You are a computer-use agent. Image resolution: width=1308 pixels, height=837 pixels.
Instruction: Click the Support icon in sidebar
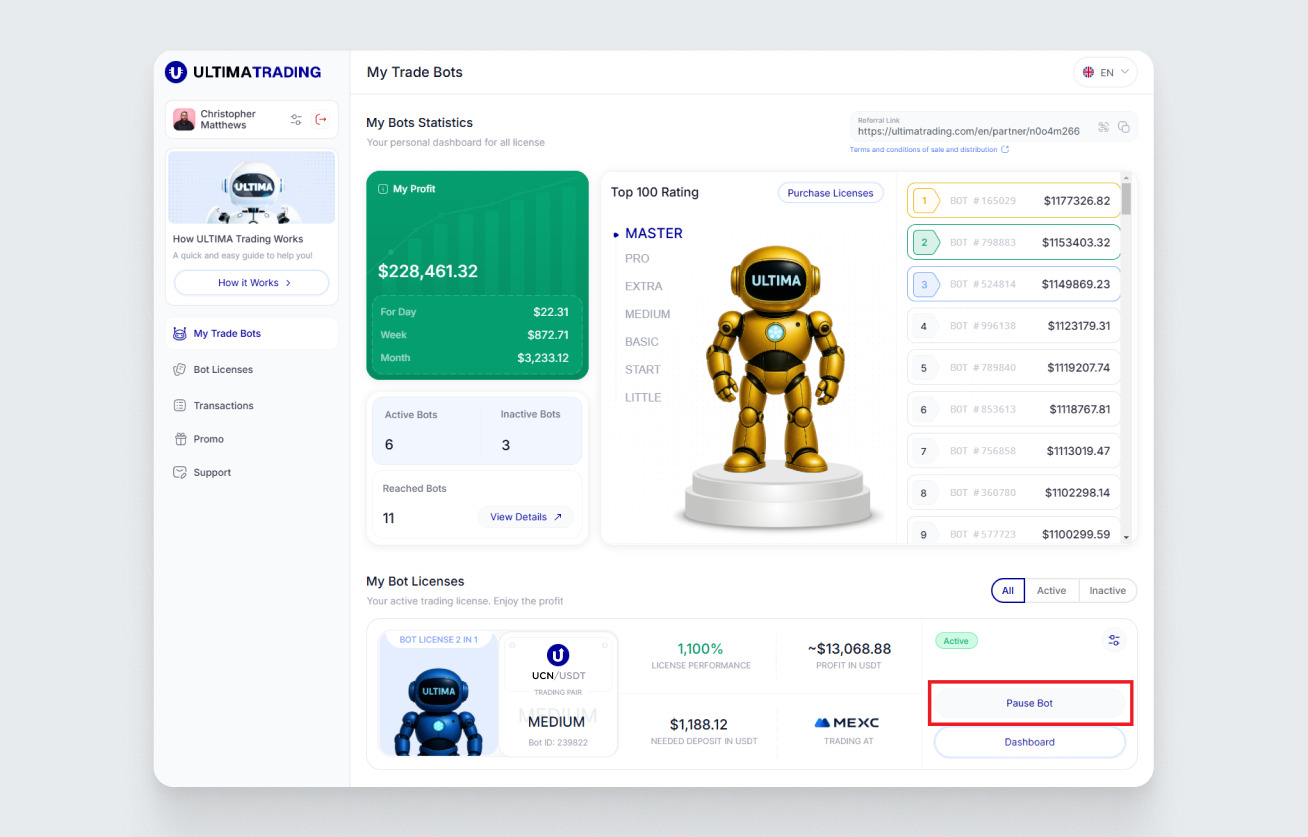pos(180,472)
